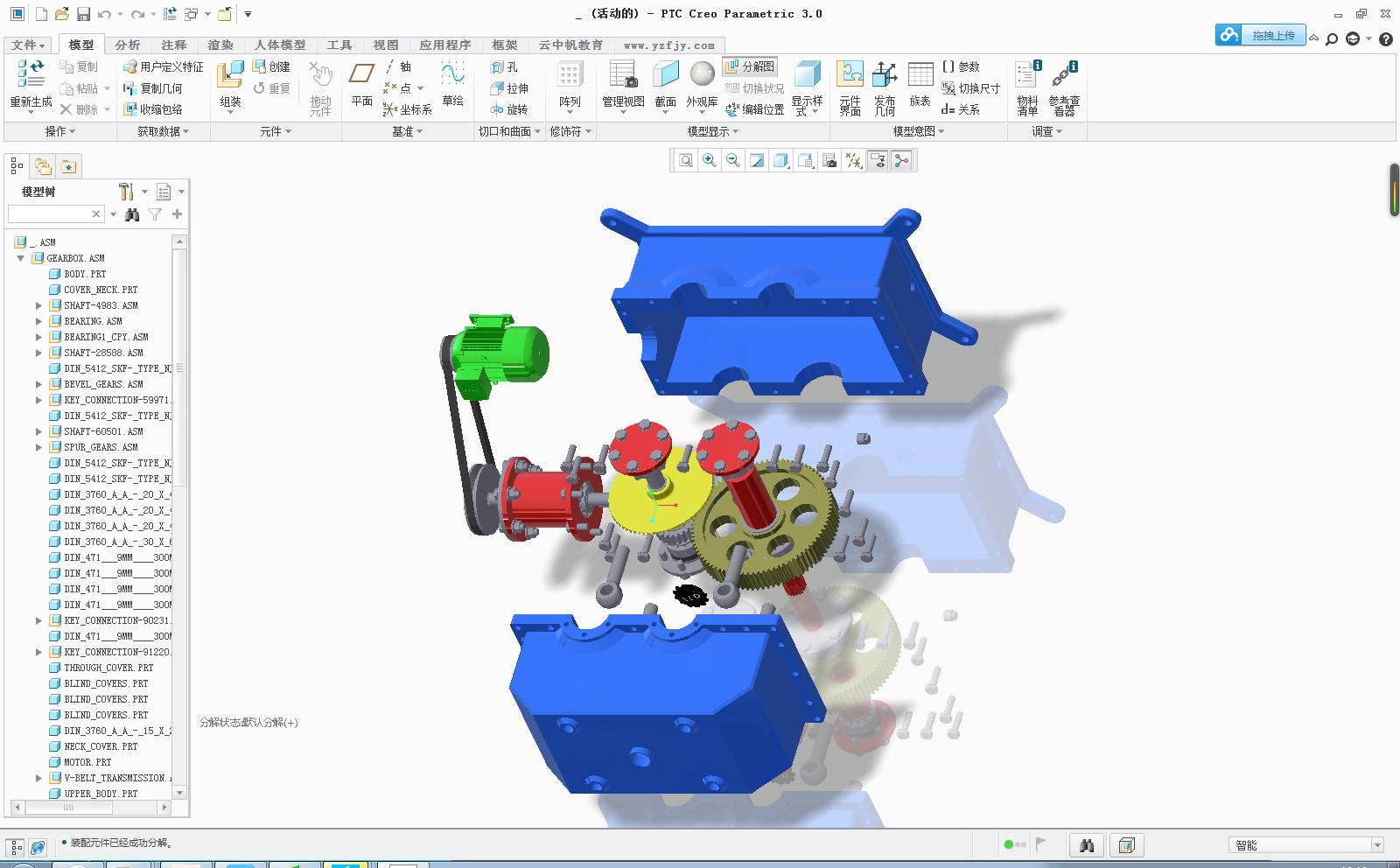This screenshot has width=1400, height=868.
Task: Open the 文件 file menu
Action: click(x=28, y=45)
